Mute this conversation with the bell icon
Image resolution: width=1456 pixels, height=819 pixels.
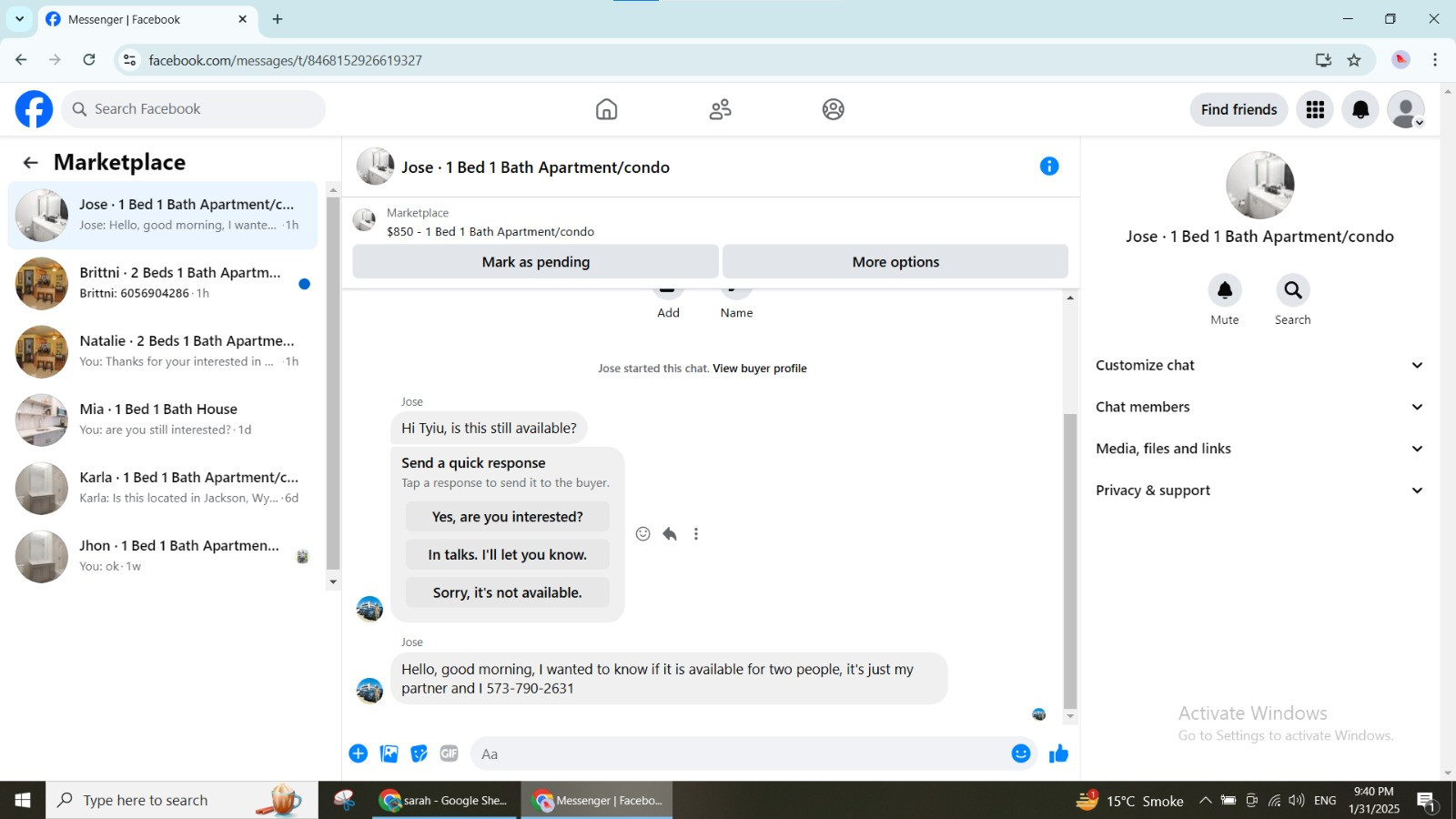pos(1225,290)
